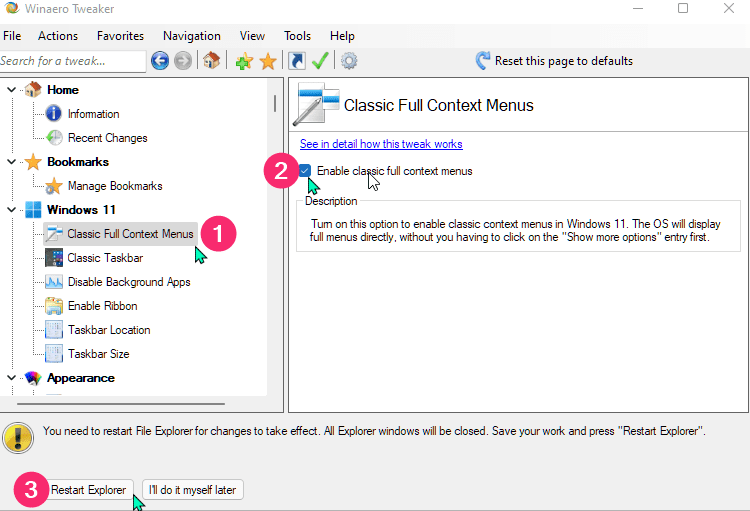Click the Appearance color palette icon
Image resolution: width=750 pixels, height=511 pixels.
pos(33,378)
